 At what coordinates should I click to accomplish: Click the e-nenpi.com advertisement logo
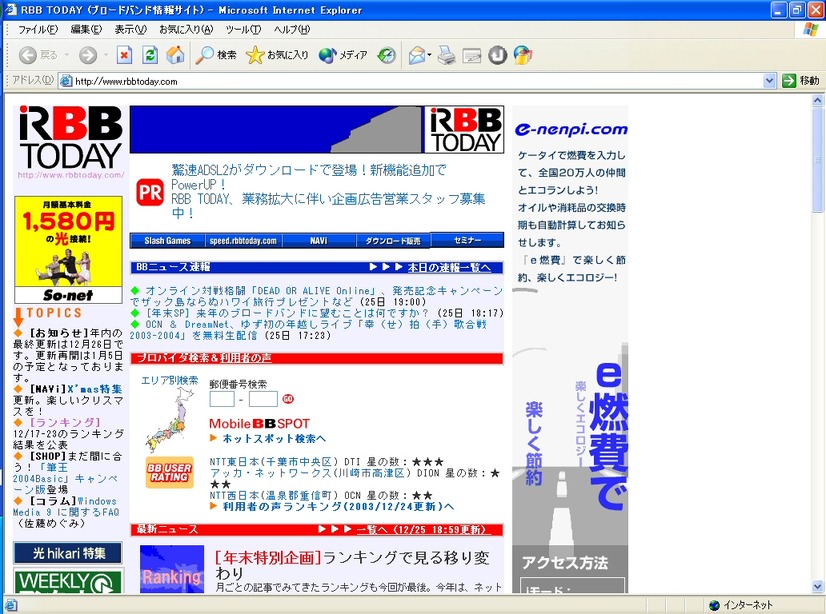click(571, 129)
